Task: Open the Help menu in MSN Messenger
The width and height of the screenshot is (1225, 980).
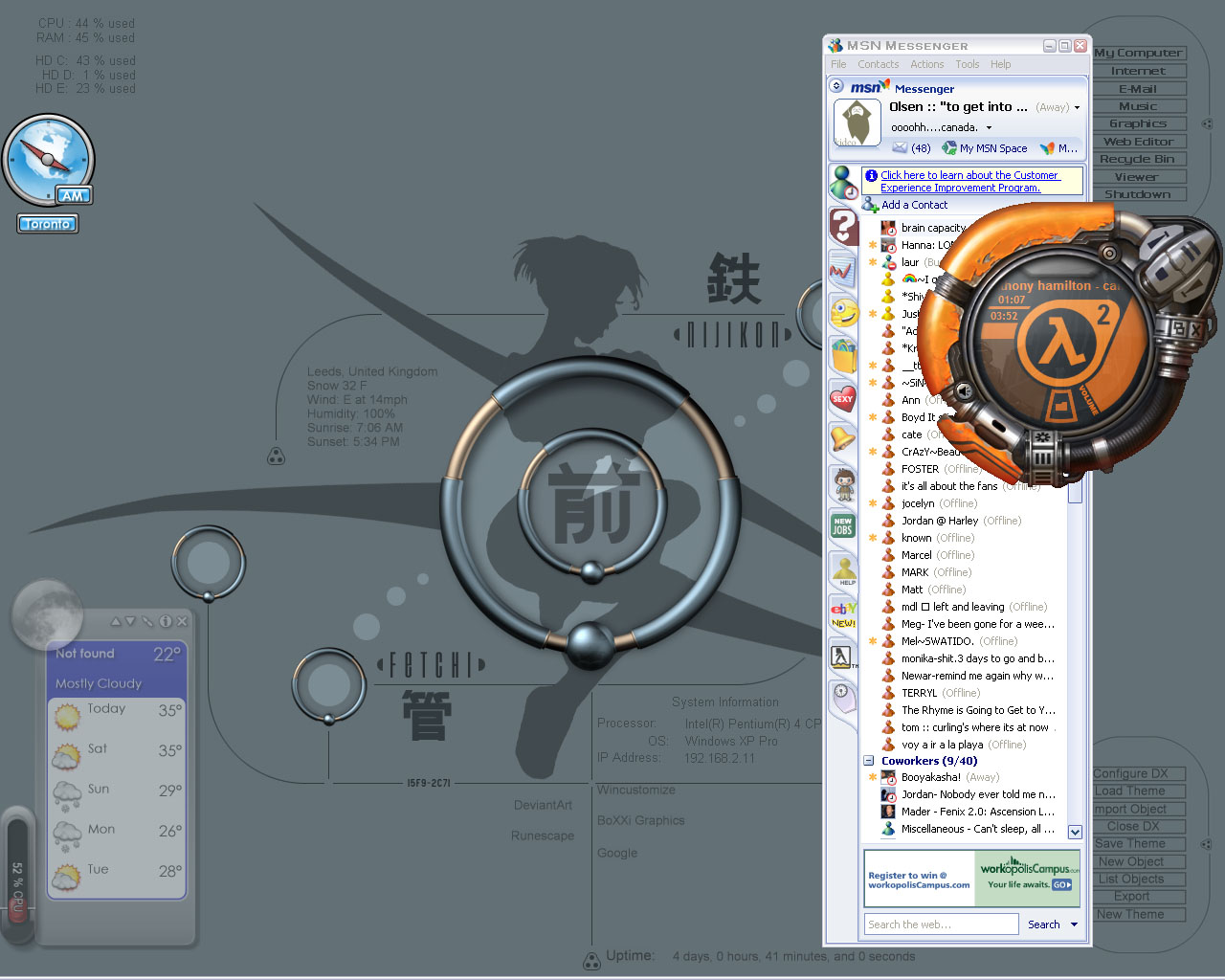Action: click(x=1000, y=64)
